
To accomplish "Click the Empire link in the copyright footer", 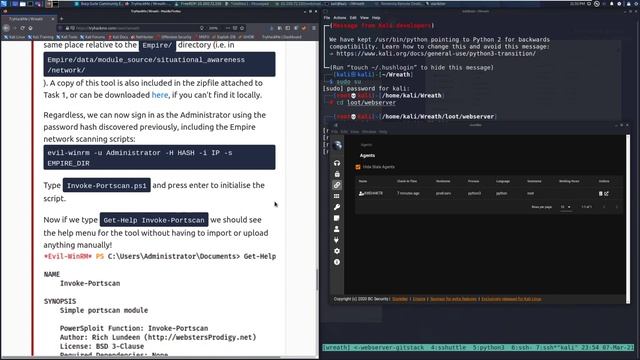I will pos(419,299).
